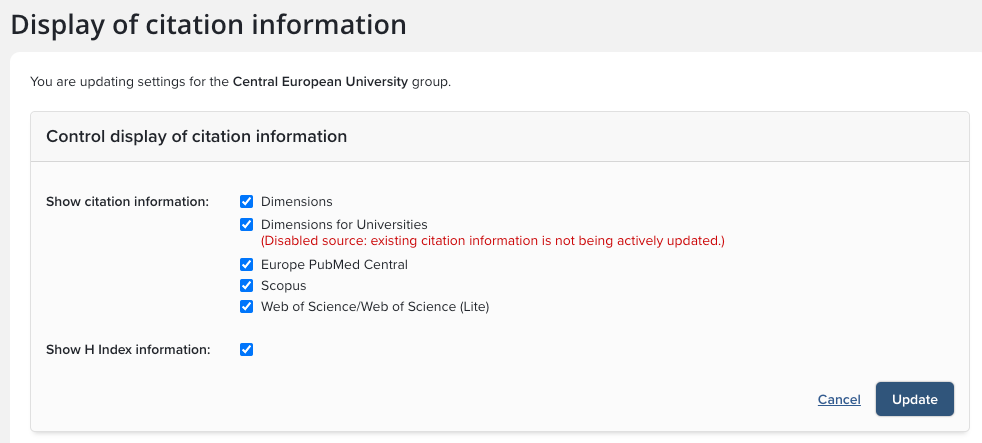Screen dimensions: 982x443
Task: Click the "Display of citation information" page title
Action: 208,24
